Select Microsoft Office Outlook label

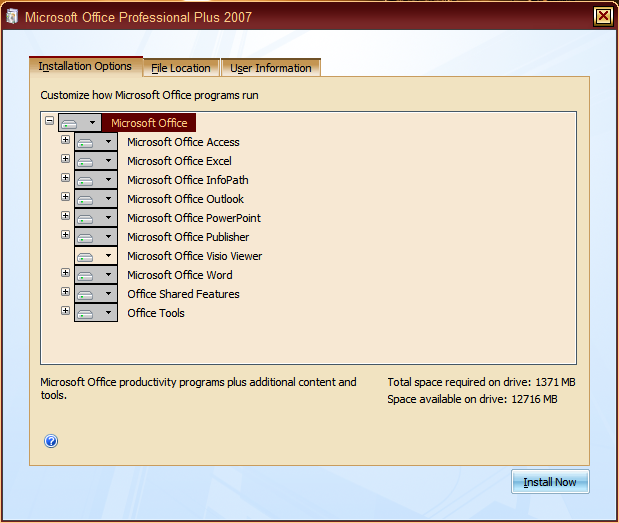pyautogui.click(x=185, y=199)
